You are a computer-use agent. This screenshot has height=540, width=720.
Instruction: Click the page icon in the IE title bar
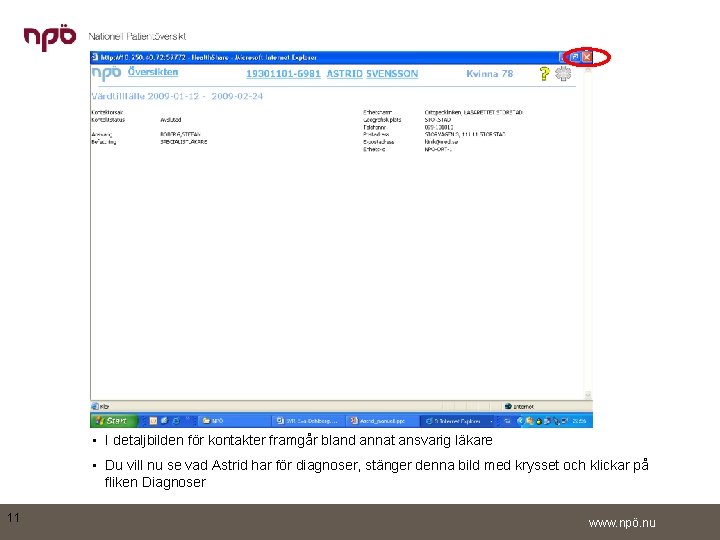[x=95, y=57]
